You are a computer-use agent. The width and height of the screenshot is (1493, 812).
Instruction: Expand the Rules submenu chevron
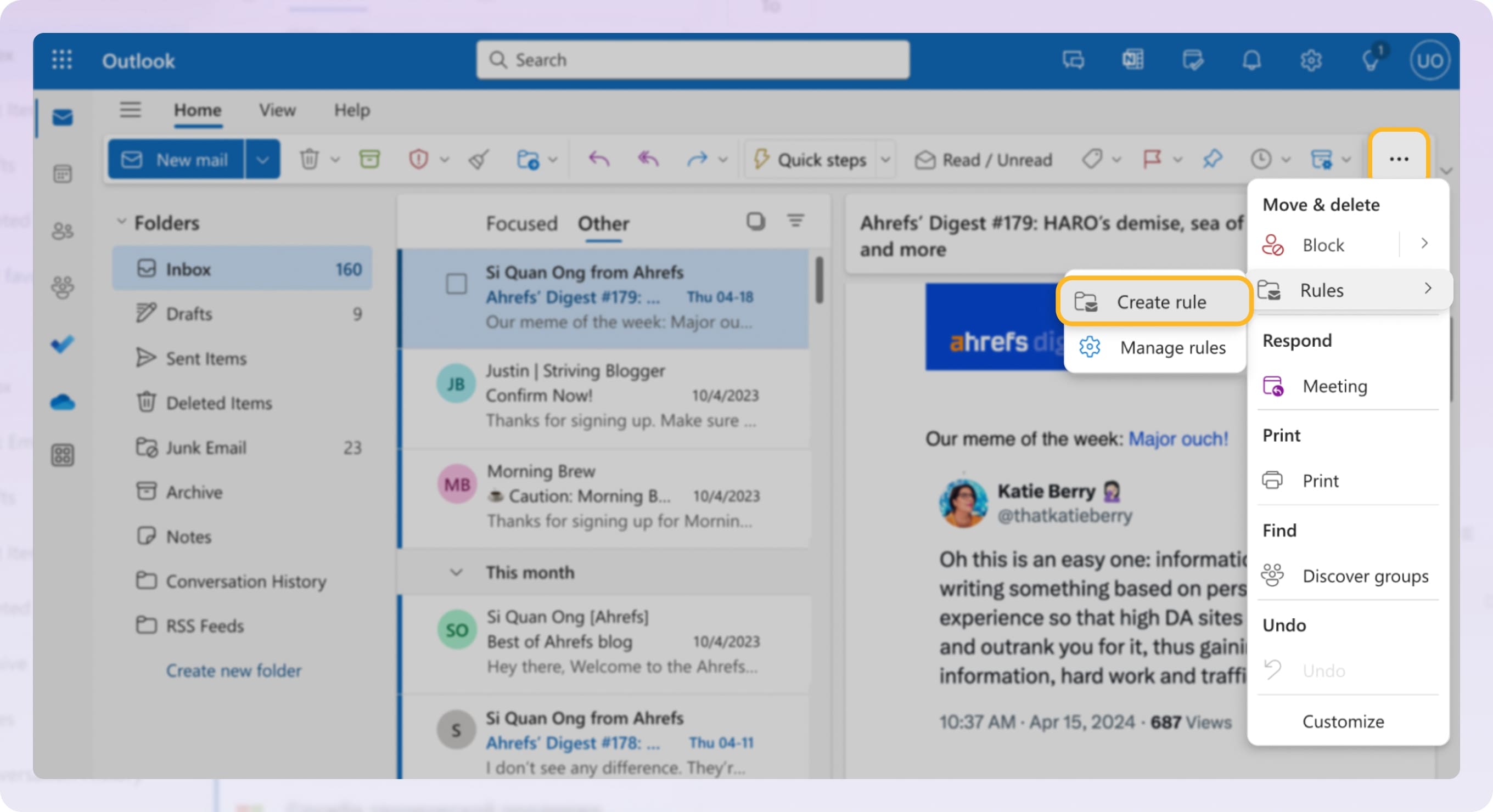pyautogui.click(x=1428, y=289)
